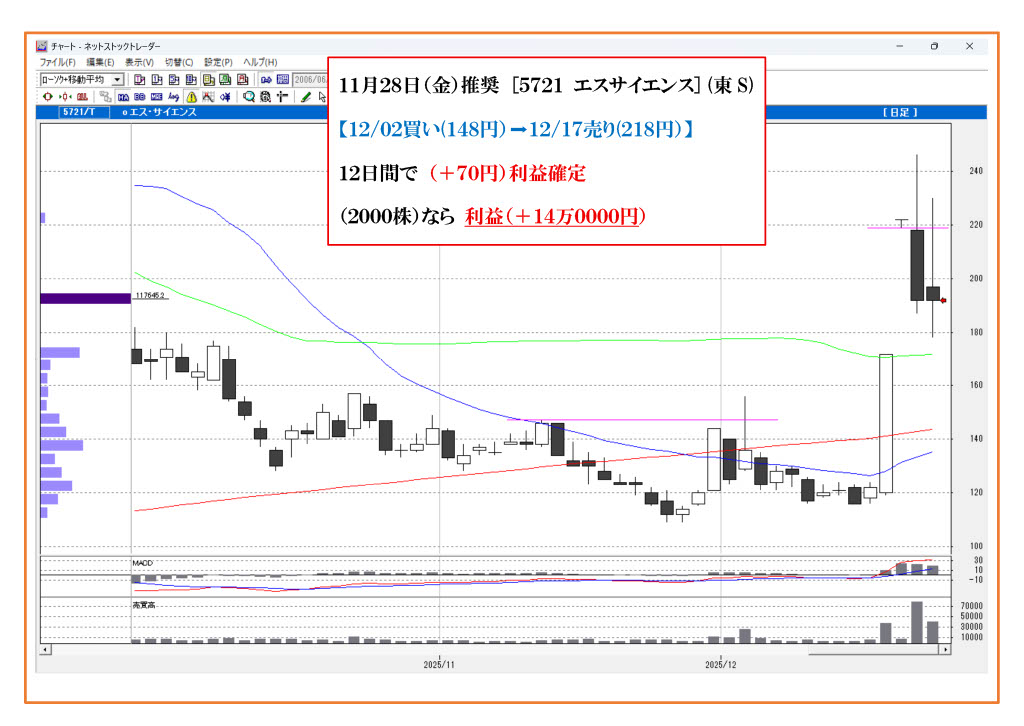Open the ファイル(F) menu
The height and width of the screenshot is (726, 1024).
click(58, 62)
